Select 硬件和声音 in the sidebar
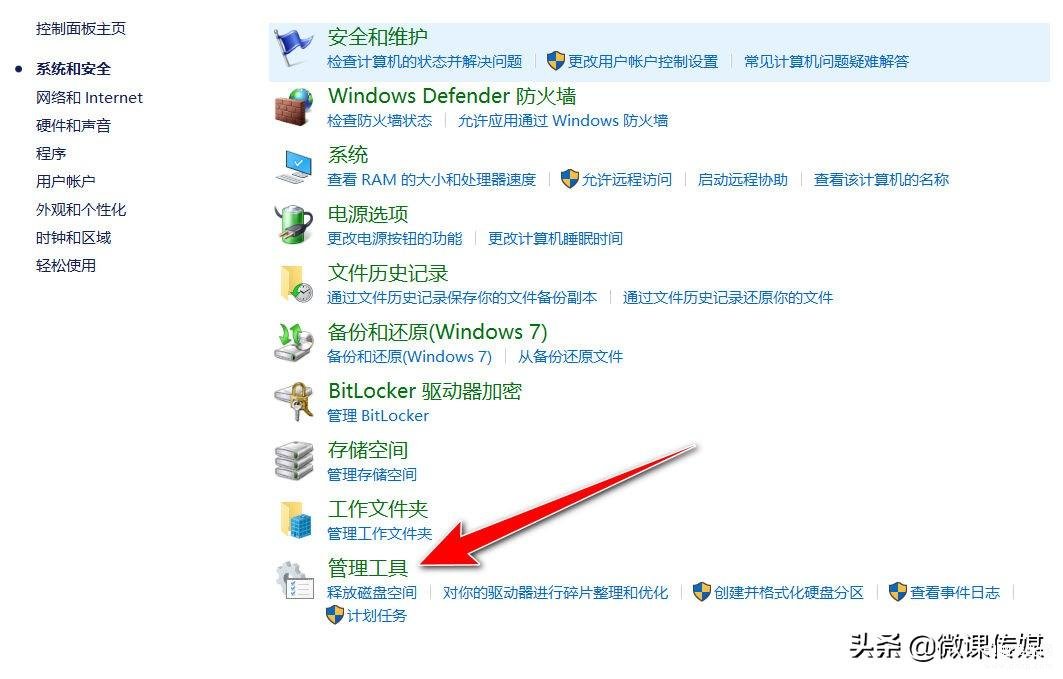This screenshot has height=679, width=1063. click(x=73, y=126)
